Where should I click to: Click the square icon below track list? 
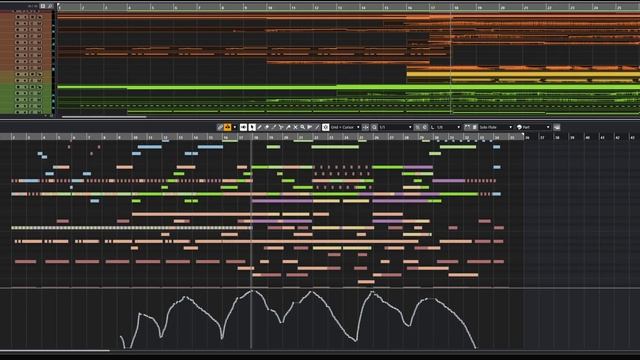pos(51,116)
